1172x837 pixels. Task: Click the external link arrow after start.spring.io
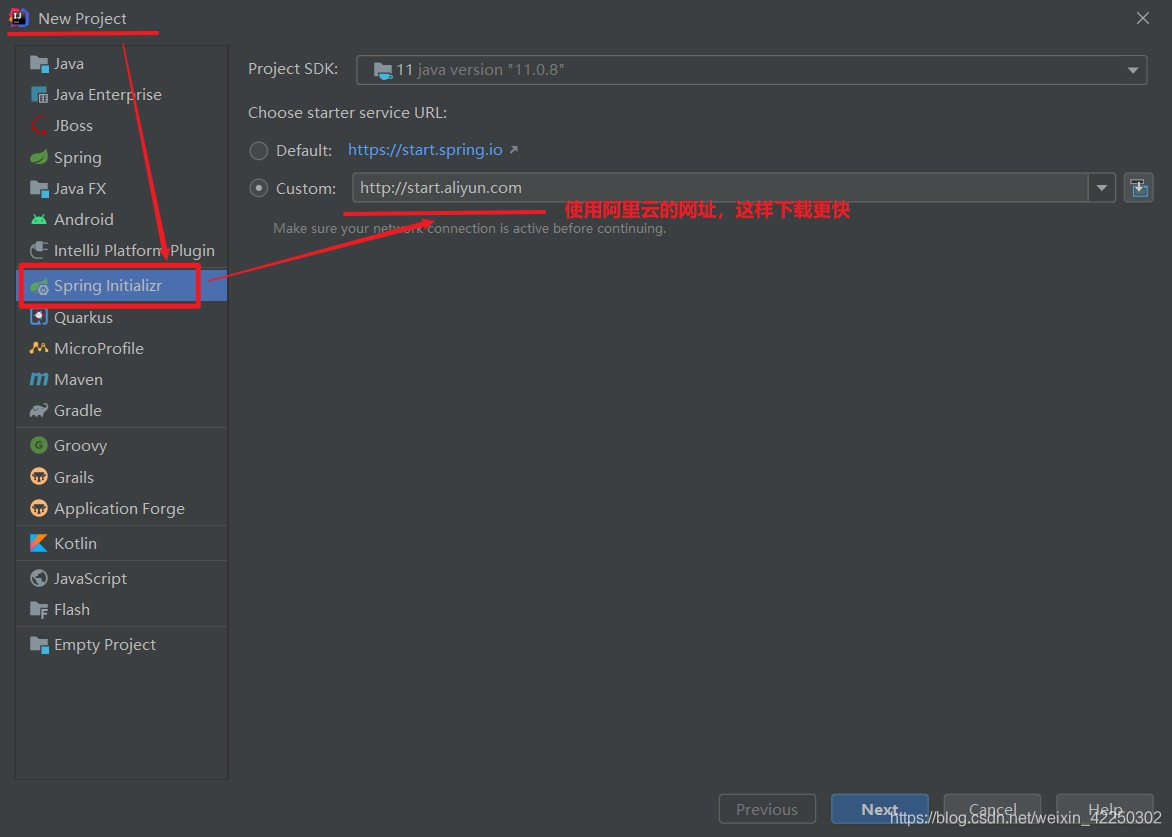click(x=513, y=150)
